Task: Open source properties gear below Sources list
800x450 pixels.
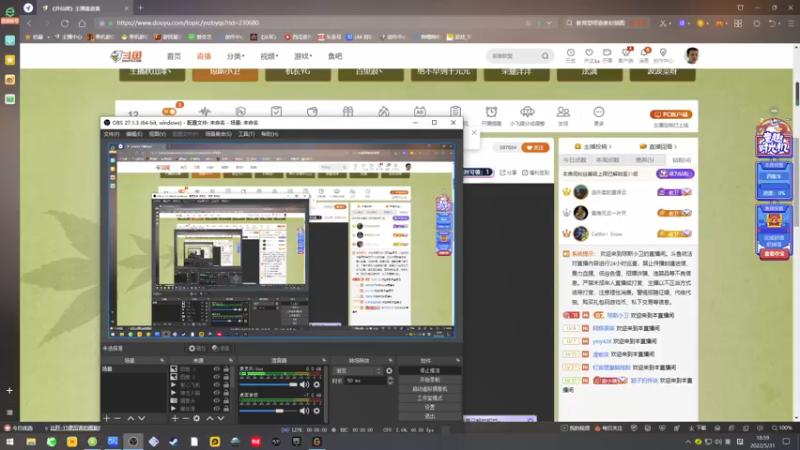Action: click(x=196, y=418)
